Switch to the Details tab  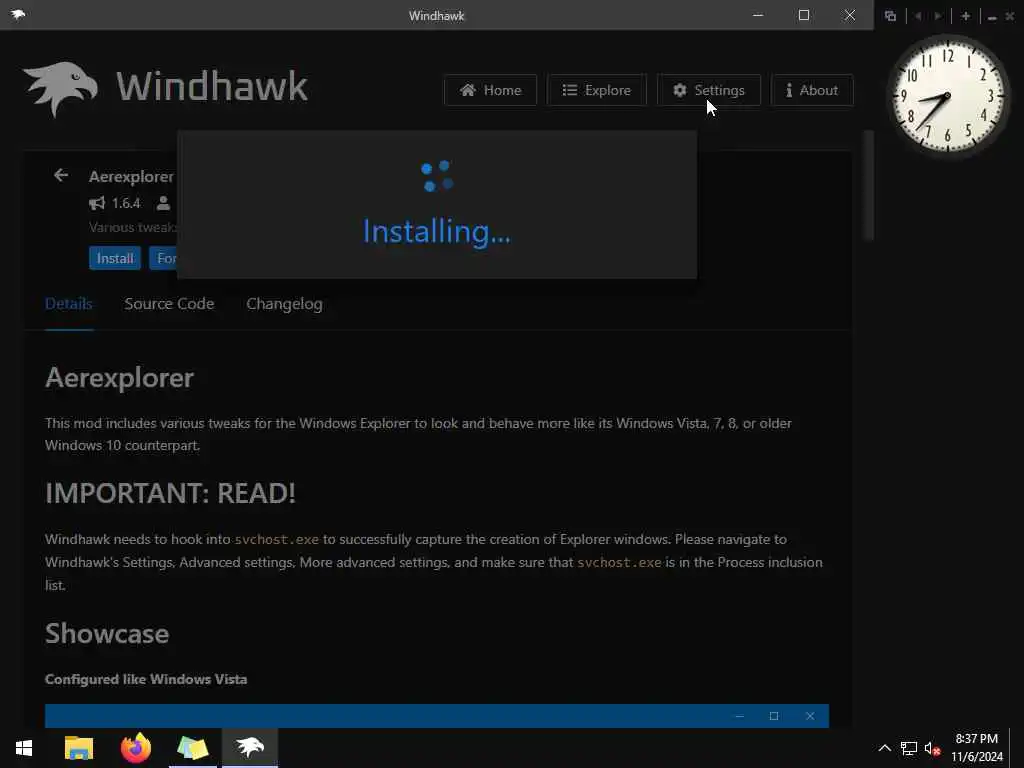(69, 304)
